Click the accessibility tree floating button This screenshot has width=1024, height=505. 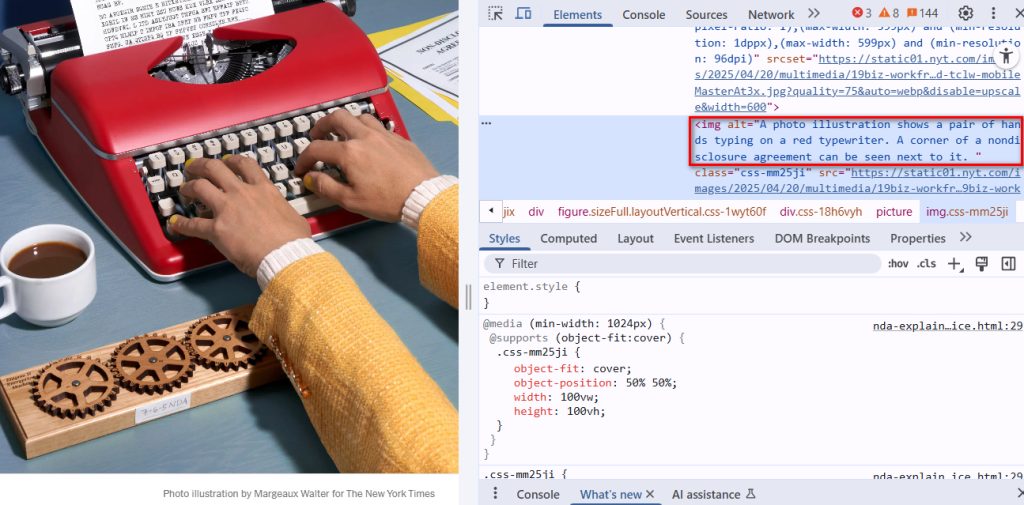tap(1006, 56)
